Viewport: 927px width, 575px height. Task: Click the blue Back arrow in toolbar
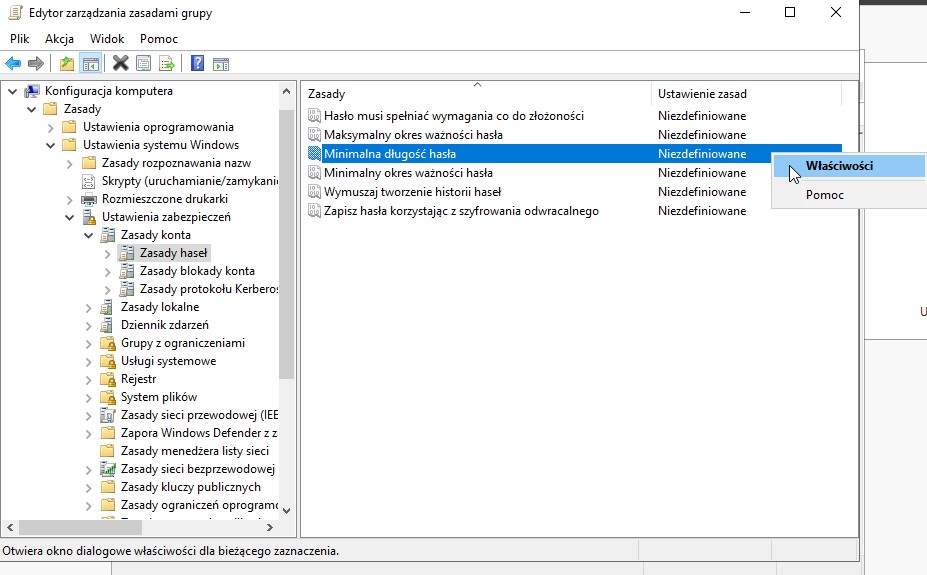[13, 64]
